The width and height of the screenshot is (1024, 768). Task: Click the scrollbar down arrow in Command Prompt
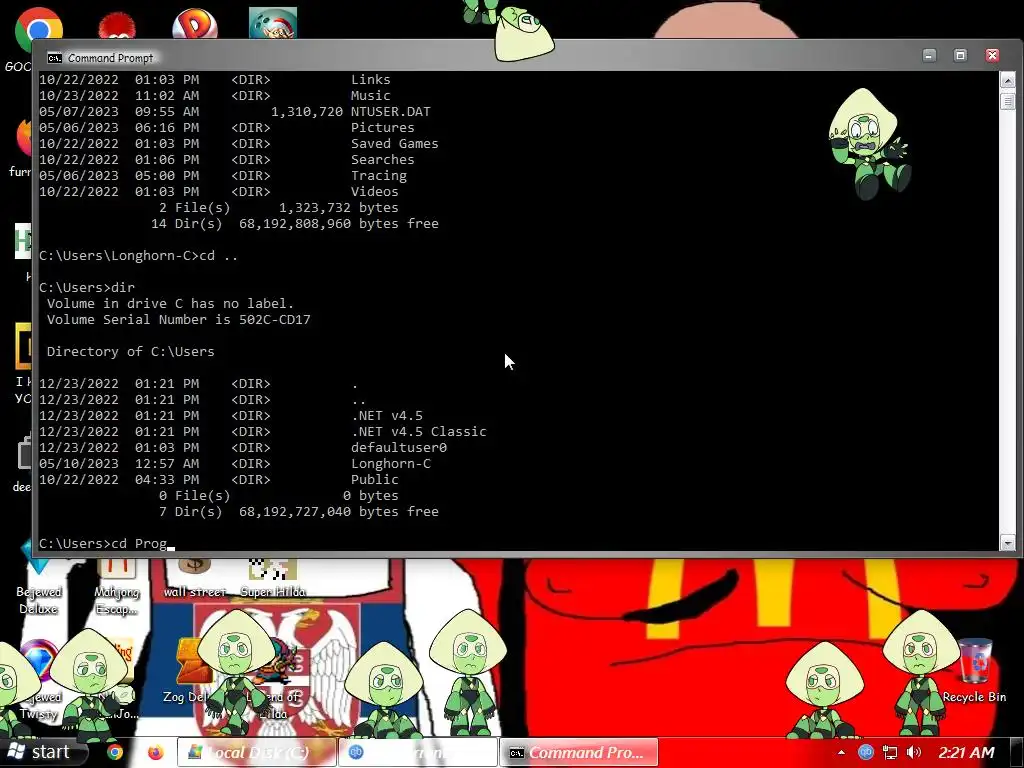click(1007, 543)
